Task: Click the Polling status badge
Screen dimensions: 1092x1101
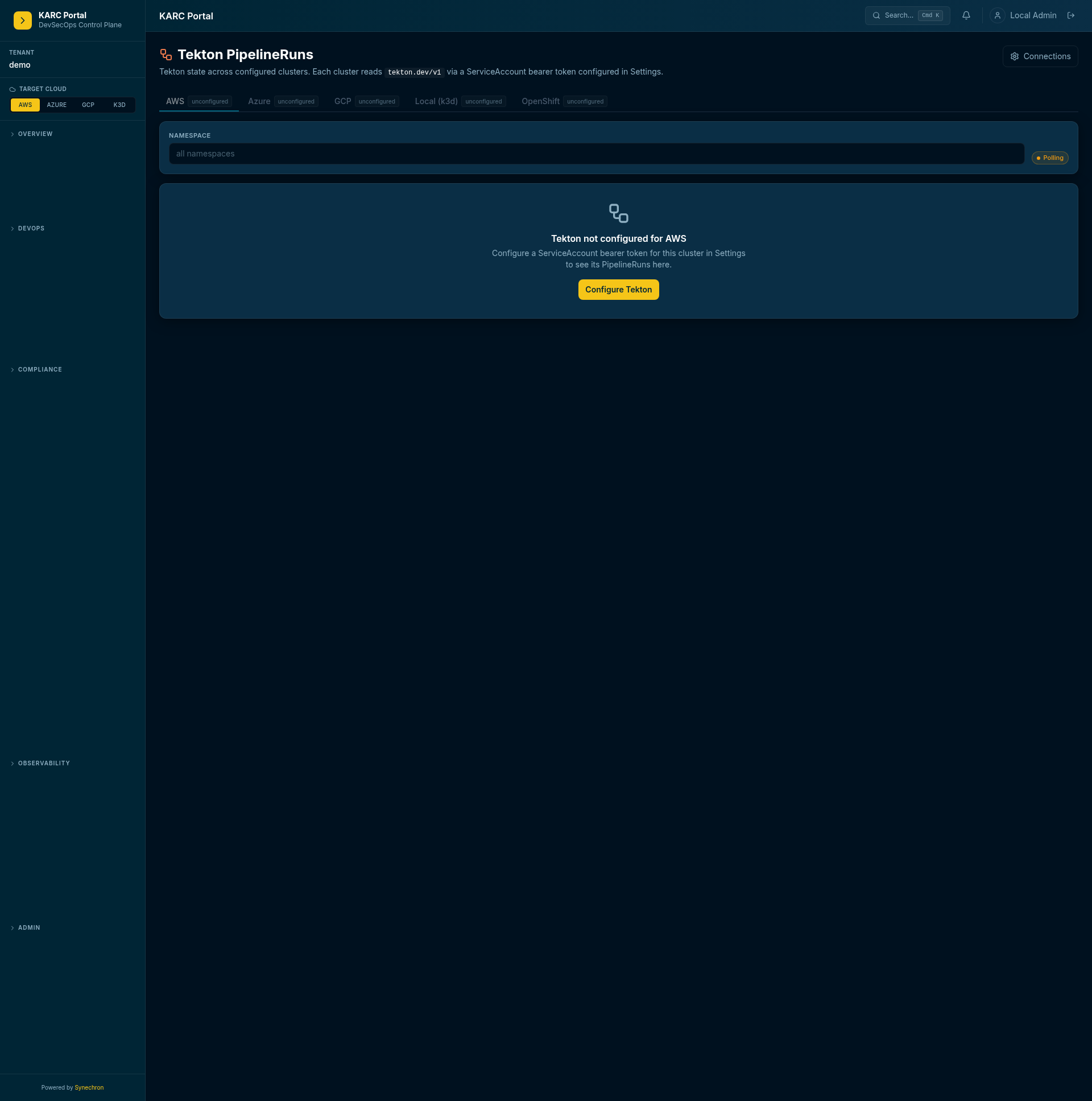Action: [1050, 158]
